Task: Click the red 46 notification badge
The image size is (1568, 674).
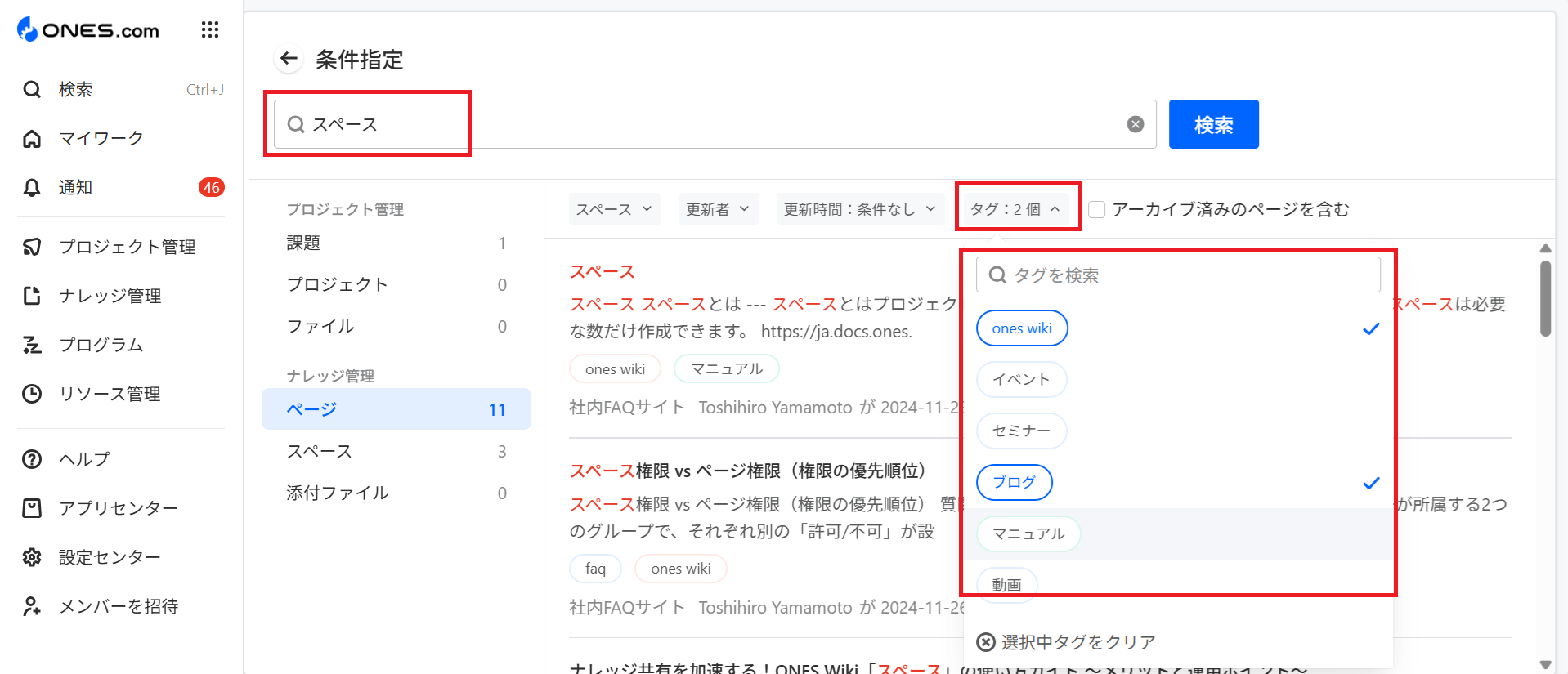Action: [x=212, y=187]
